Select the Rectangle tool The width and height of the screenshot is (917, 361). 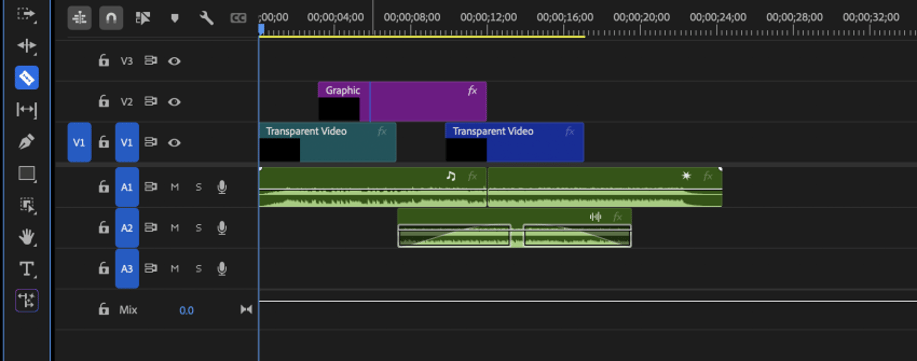pos(27,173)
